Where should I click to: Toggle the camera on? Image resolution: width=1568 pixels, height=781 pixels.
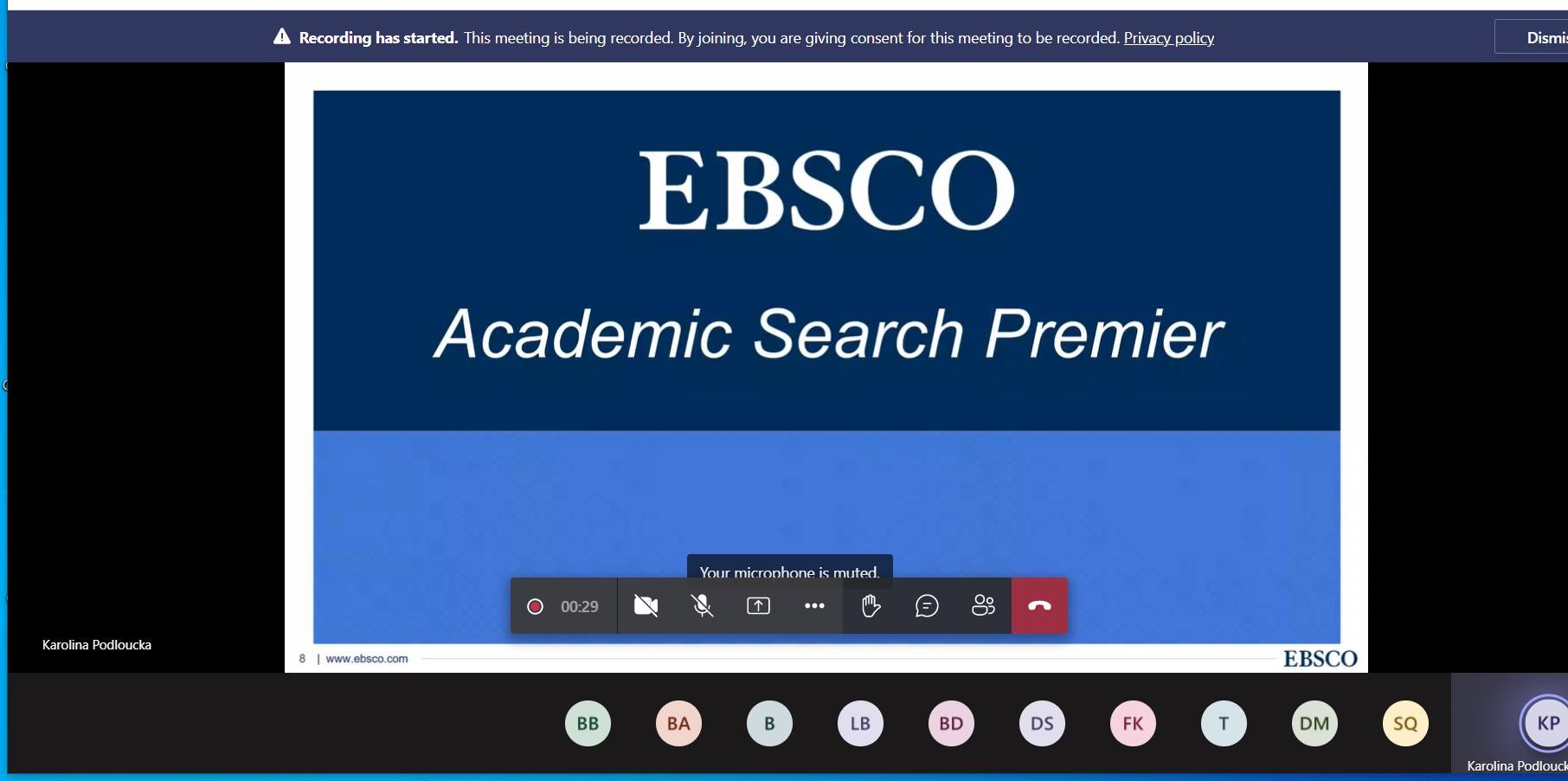pyautogui.click(x=646, y=606)
